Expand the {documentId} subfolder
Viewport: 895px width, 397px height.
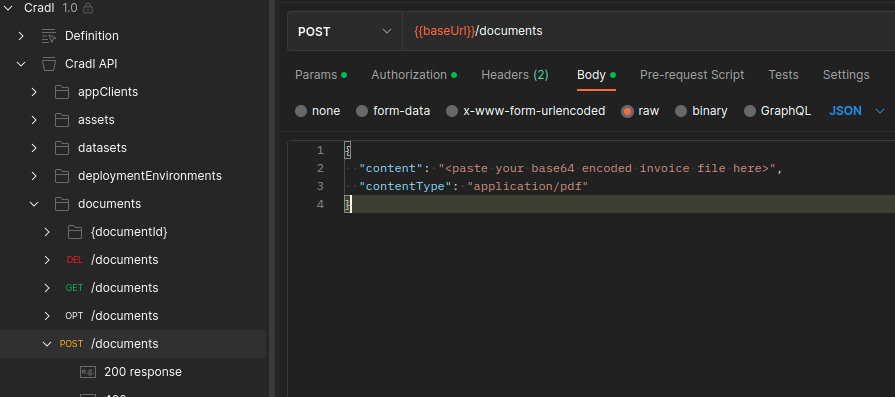47,232
